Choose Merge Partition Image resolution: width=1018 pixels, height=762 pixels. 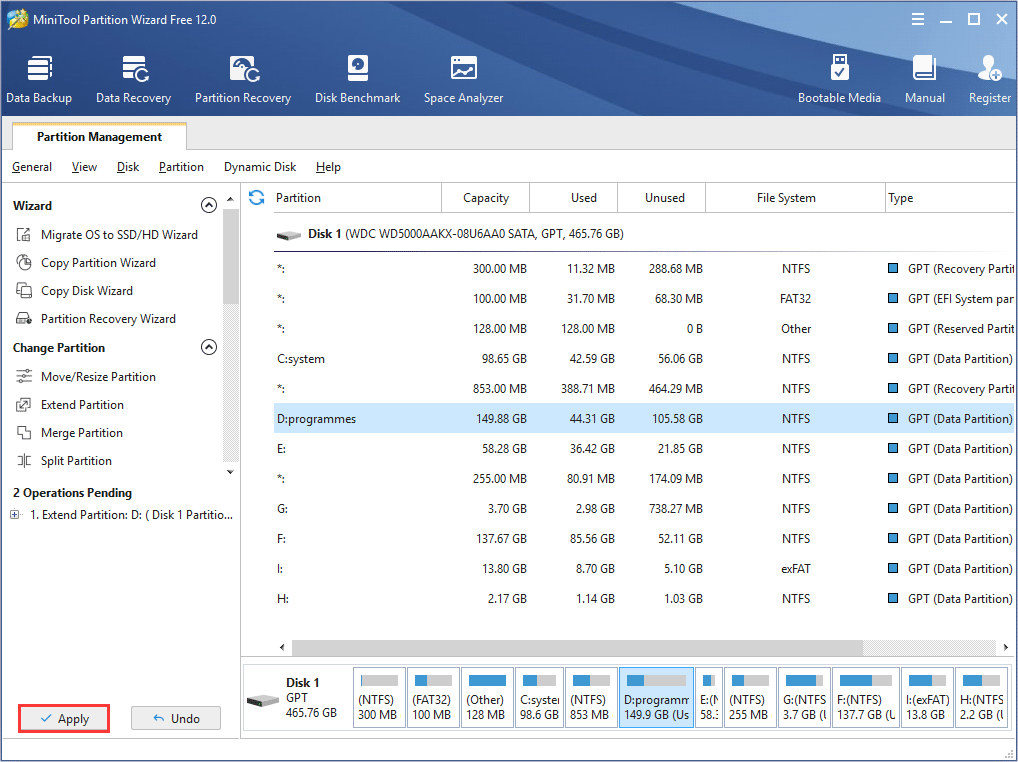[x=69, y=432]
